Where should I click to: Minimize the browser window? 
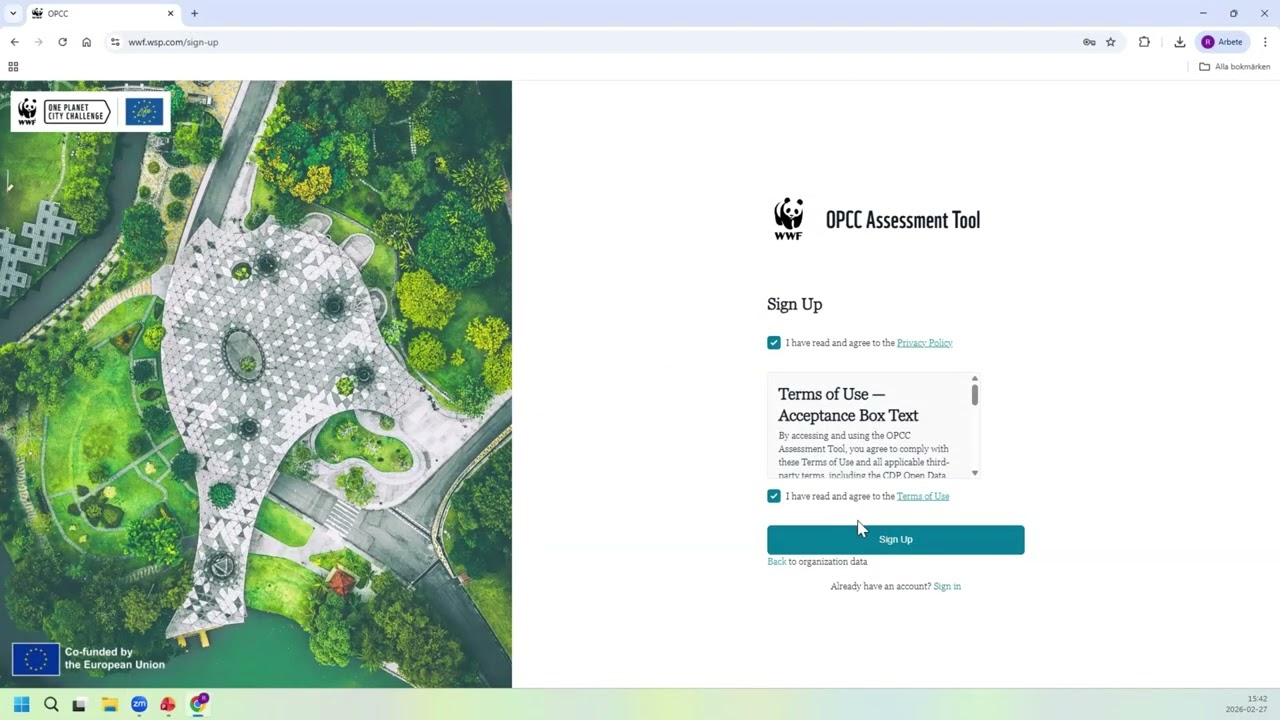[1203, 13]
